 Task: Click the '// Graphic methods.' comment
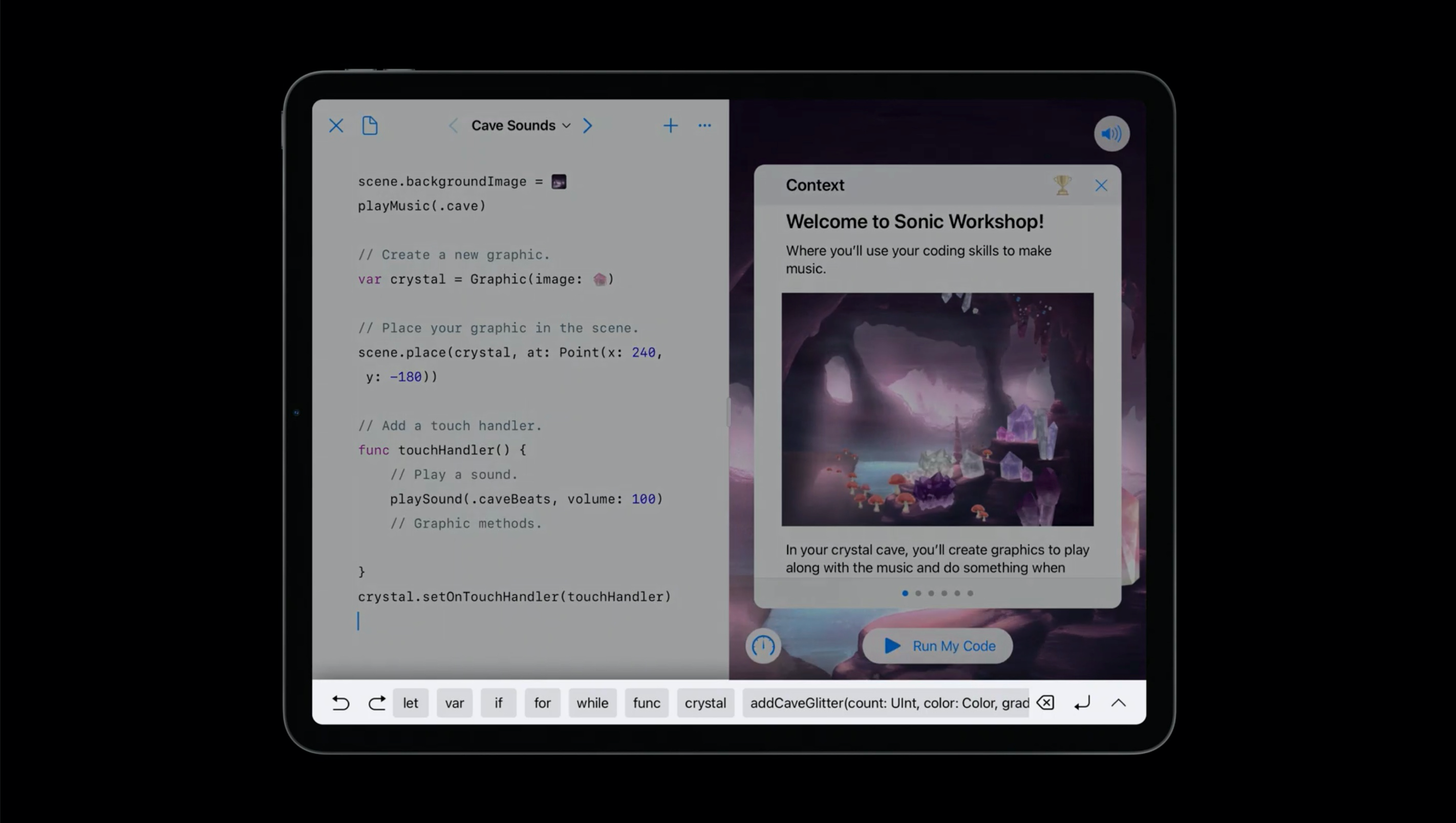coord(466,524)
